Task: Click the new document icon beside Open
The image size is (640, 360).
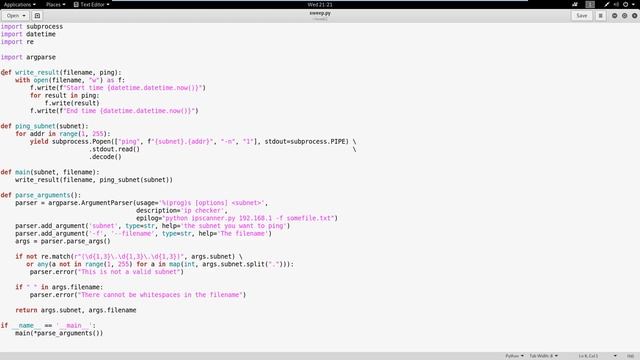Action: coord(37,16)
